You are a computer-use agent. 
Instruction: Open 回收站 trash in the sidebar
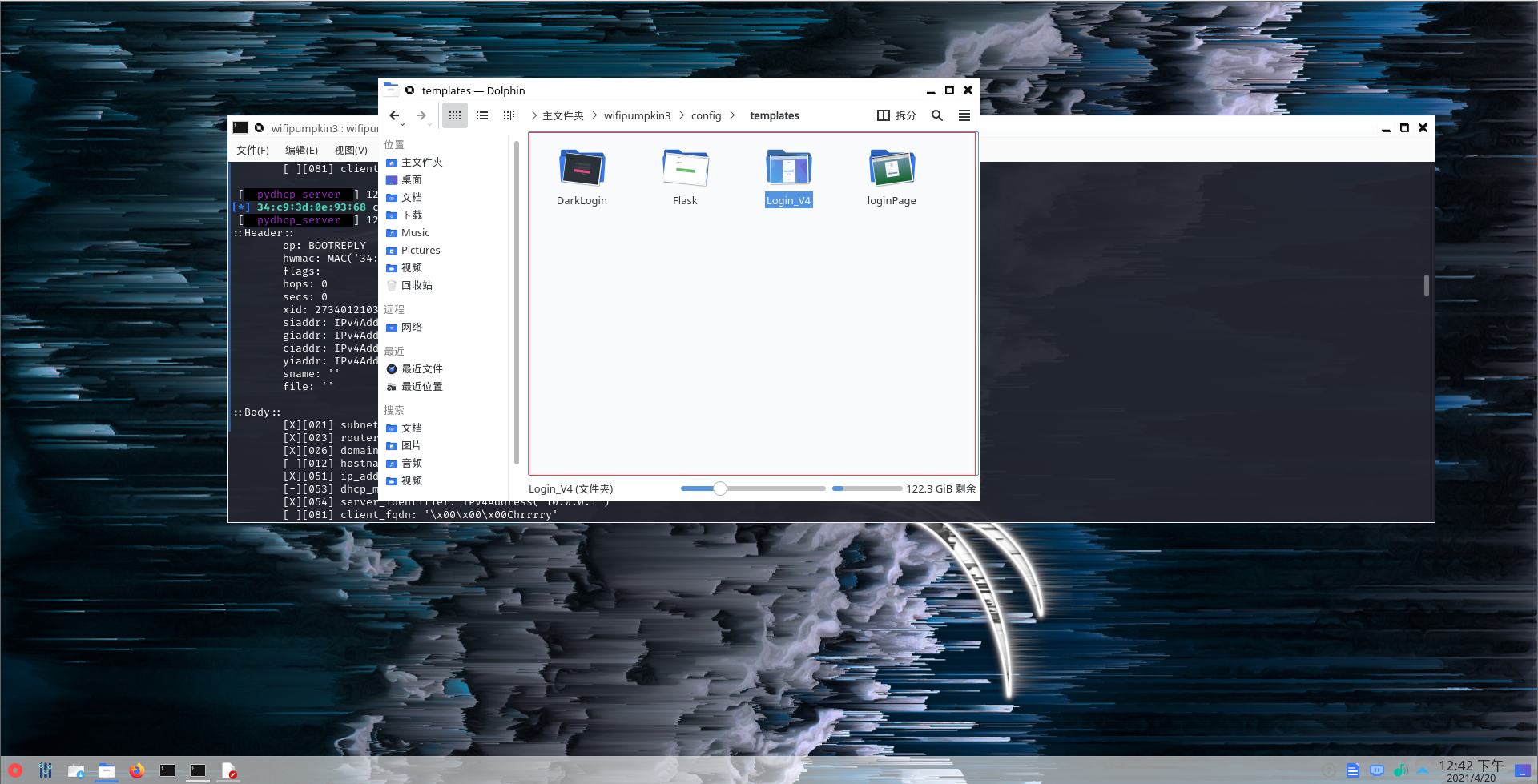point(416,285)
